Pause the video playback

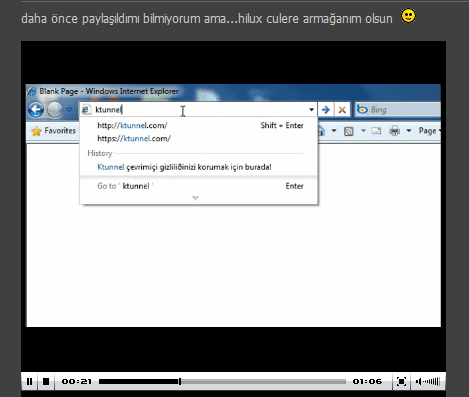point(29,381)
